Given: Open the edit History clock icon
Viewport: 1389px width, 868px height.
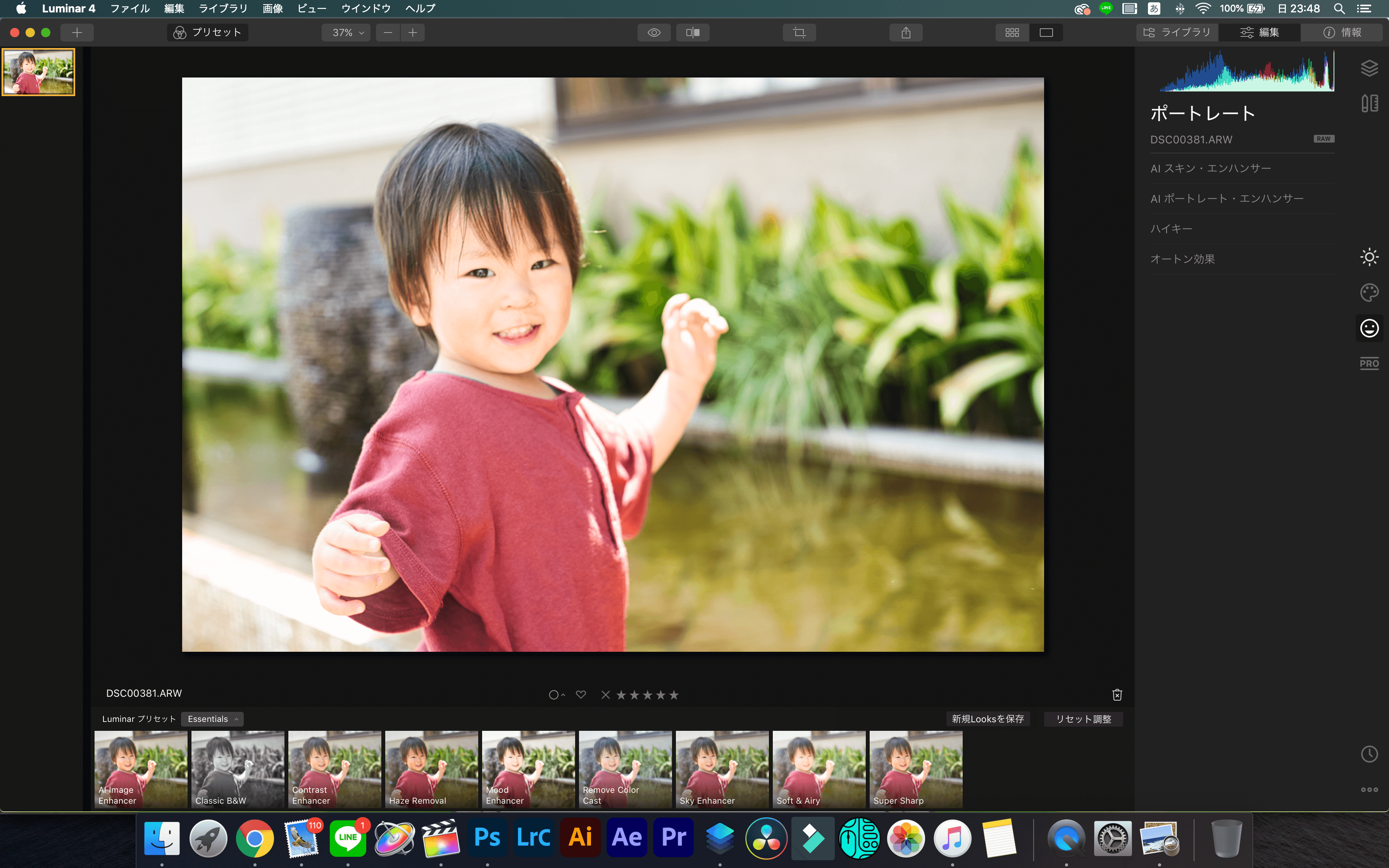Looking at the screenshot, I should point(1369,754).
